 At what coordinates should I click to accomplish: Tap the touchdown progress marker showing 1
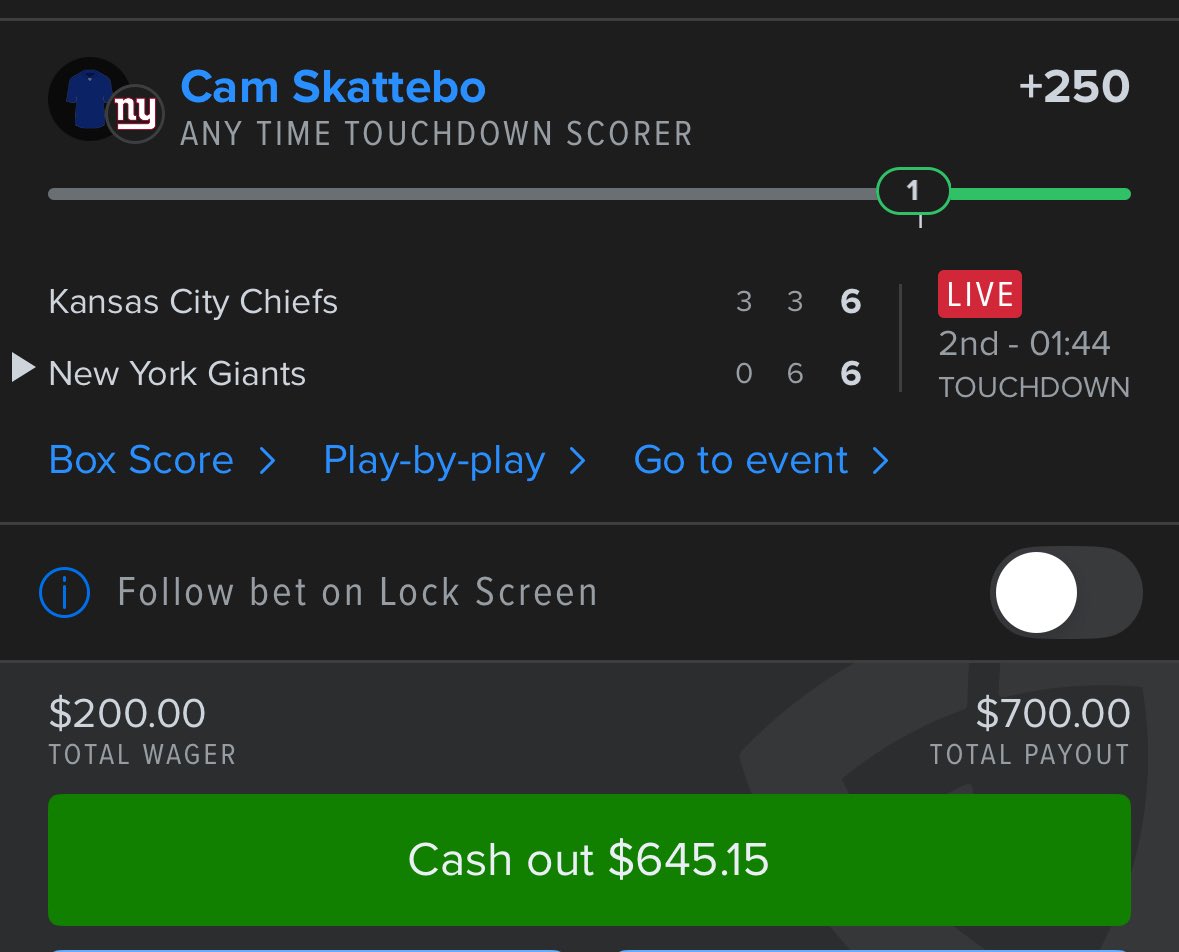tap(912, 191)
